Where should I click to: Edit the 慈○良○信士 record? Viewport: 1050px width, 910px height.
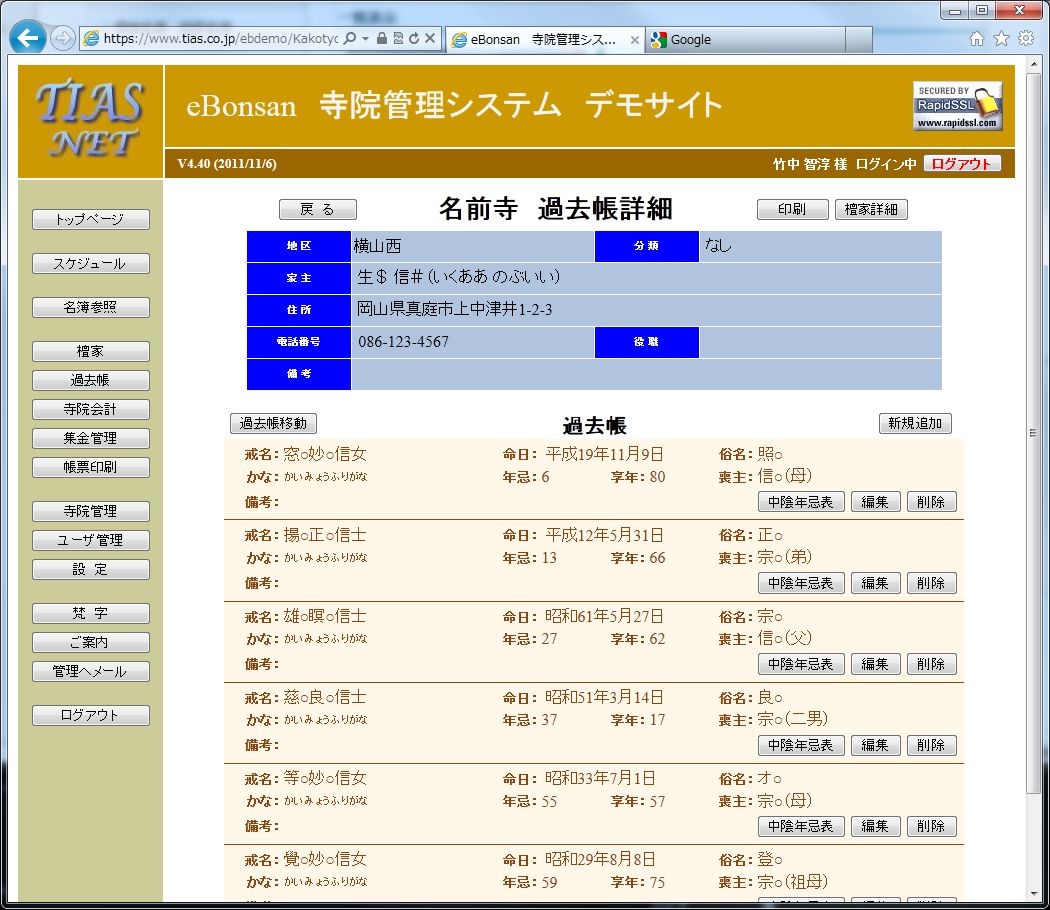coord(875,745)
